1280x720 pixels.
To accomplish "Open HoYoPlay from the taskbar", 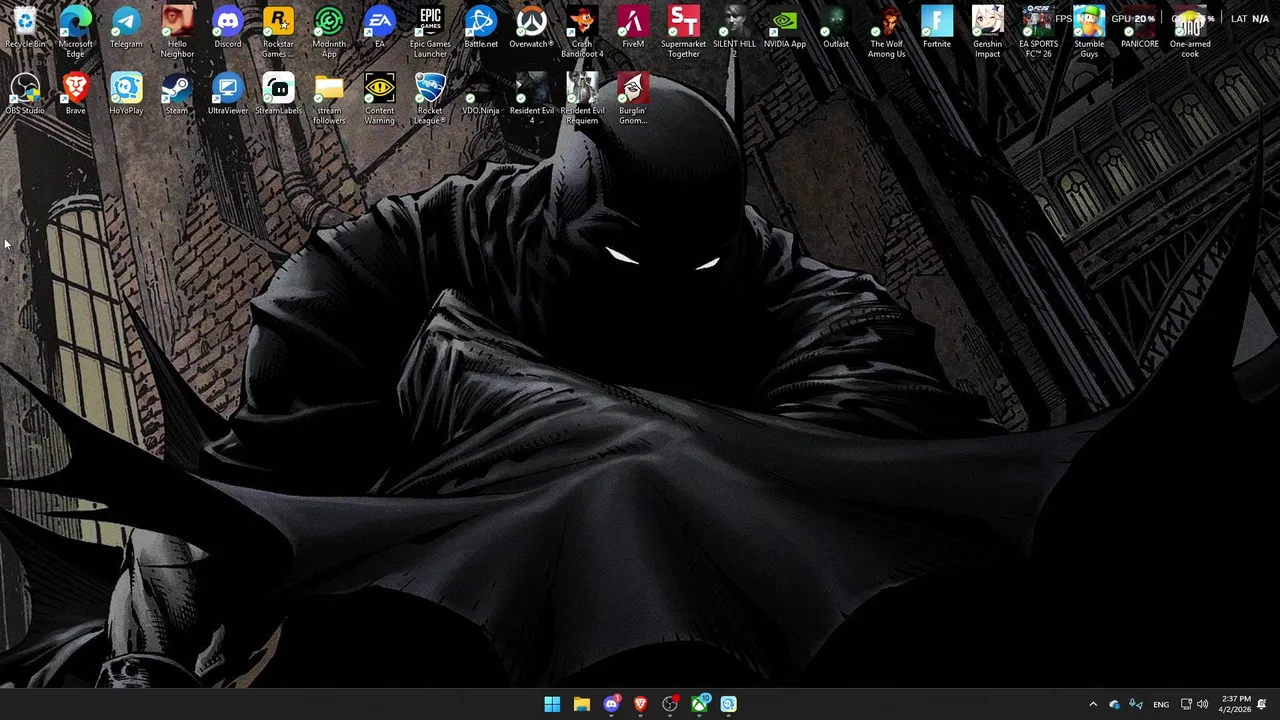I will pos(729,704).
